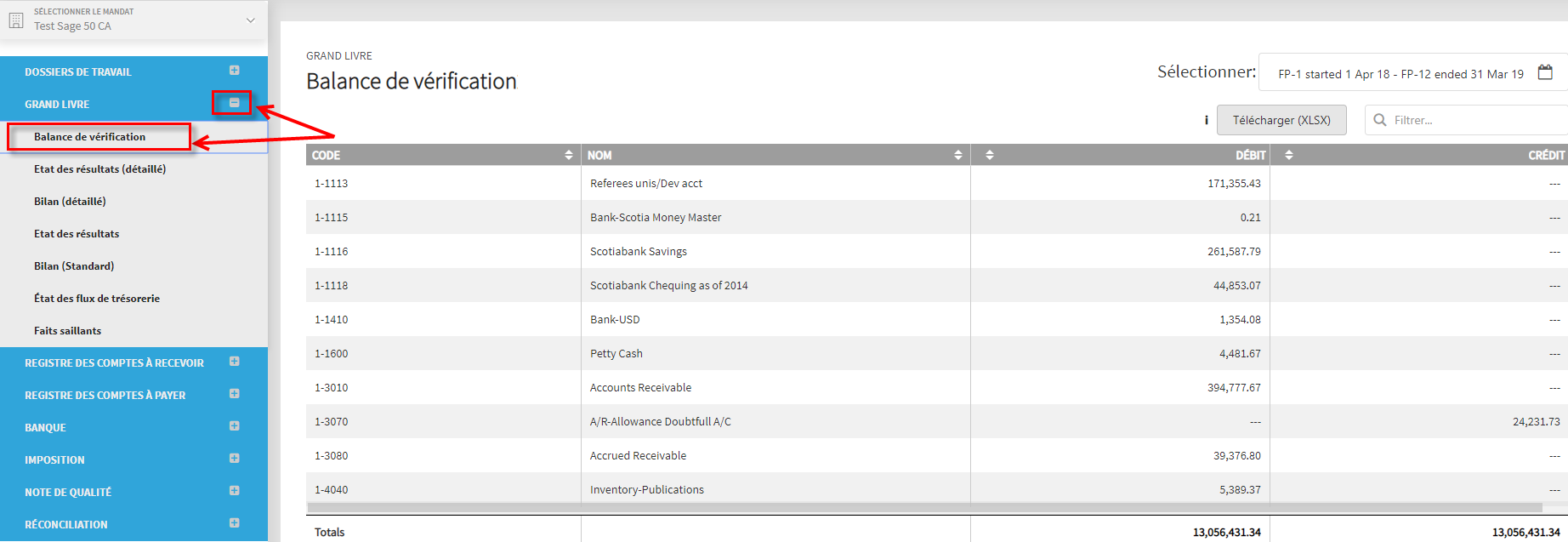Select Accounts Receivable account name

pyautogui.click(x=640, y=387)
